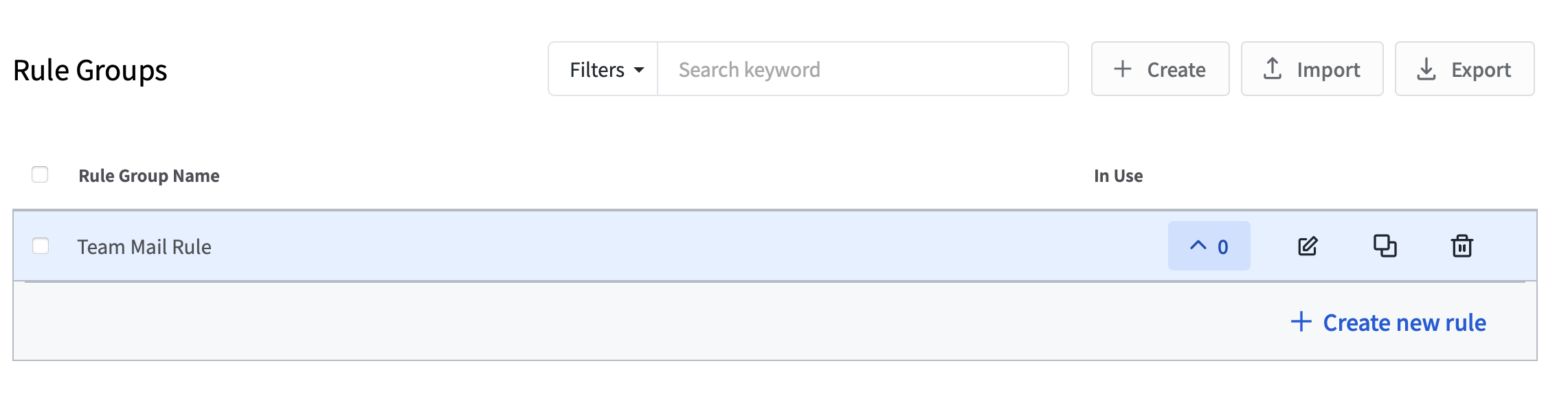The image size is (1568, 416).
Task: Click the upload arrow icon on Import
Action: [1273, 69]
